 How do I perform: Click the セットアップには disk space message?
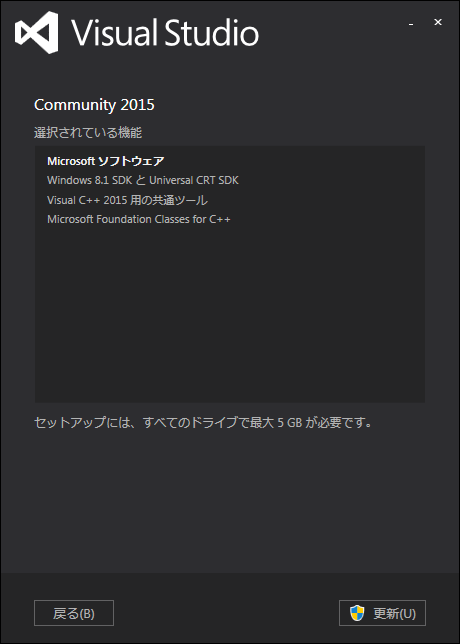point(203,423)
